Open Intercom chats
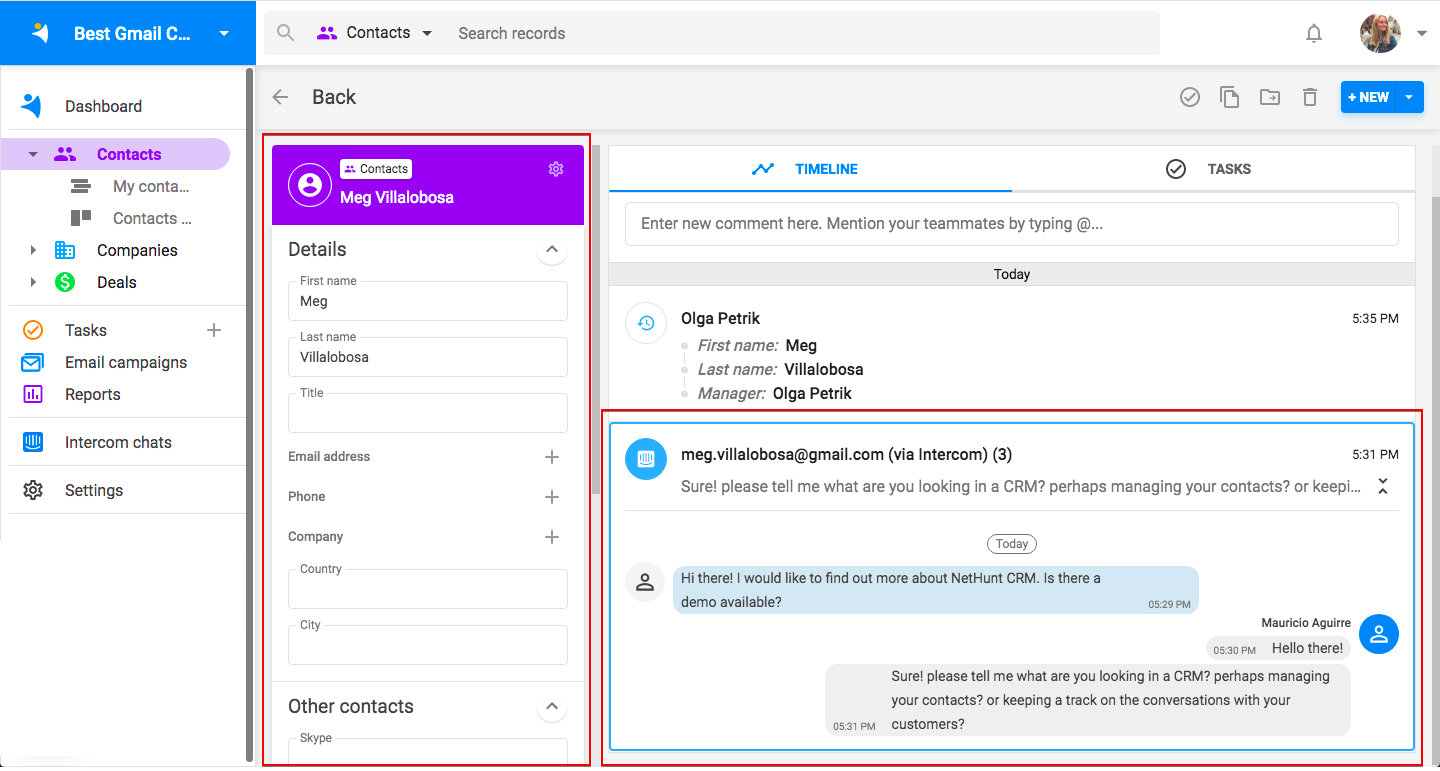 coord(118,442)
